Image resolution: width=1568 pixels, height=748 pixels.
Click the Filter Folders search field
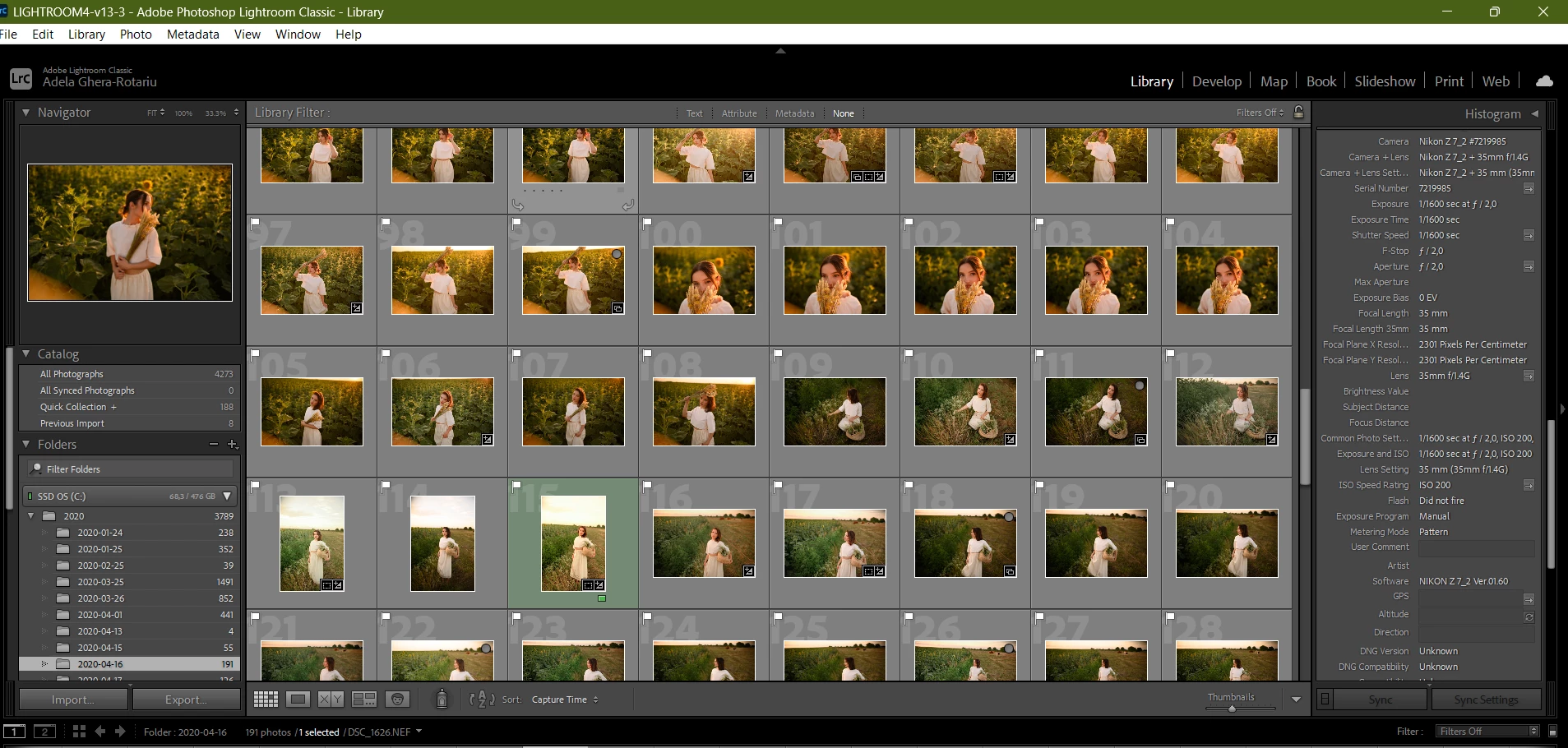[x=130, y=469]
